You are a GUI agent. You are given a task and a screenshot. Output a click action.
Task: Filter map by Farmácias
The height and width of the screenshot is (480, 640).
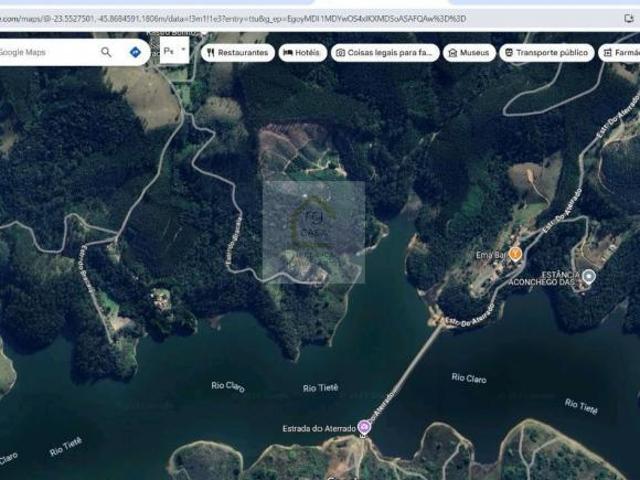click(620, 53)
